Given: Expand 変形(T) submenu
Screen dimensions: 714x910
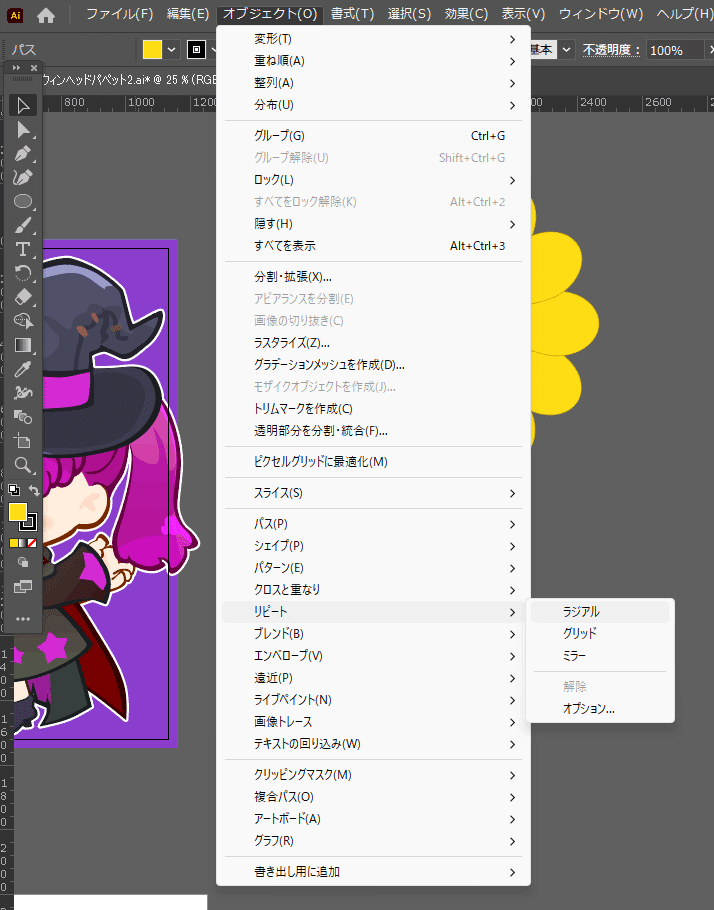Looking at the screenshot, I should click(x=373, y=39).
